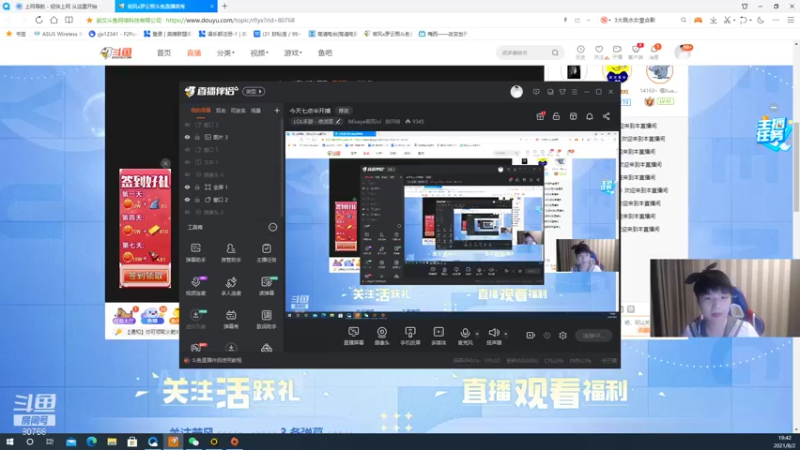Click 签到领取 on the check-in popup
Viewport: 800px width, 450px height.
click(145, 276)
